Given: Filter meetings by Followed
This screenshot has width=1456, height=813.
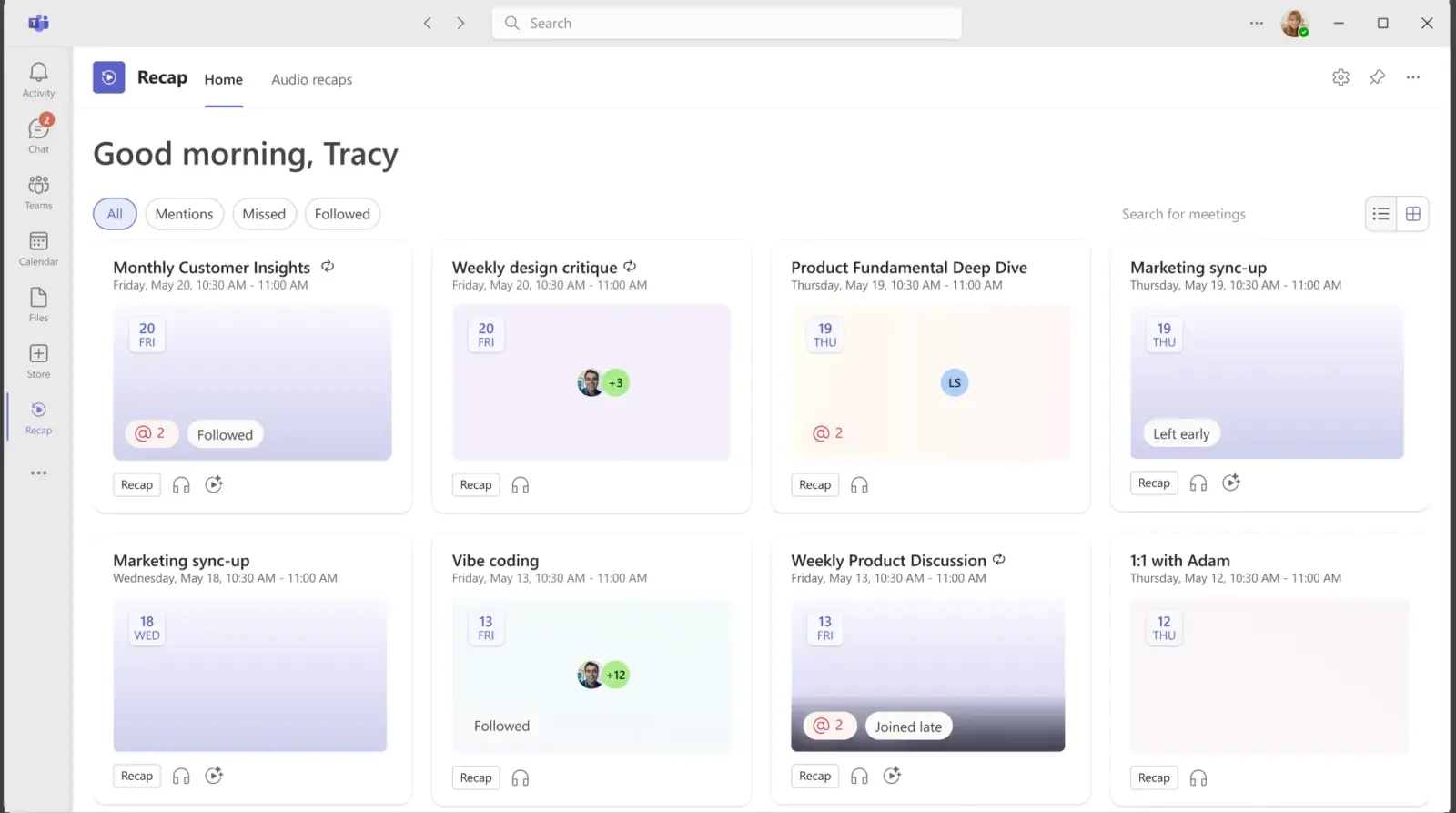Looking at the screenshot, I should (342, 214).
